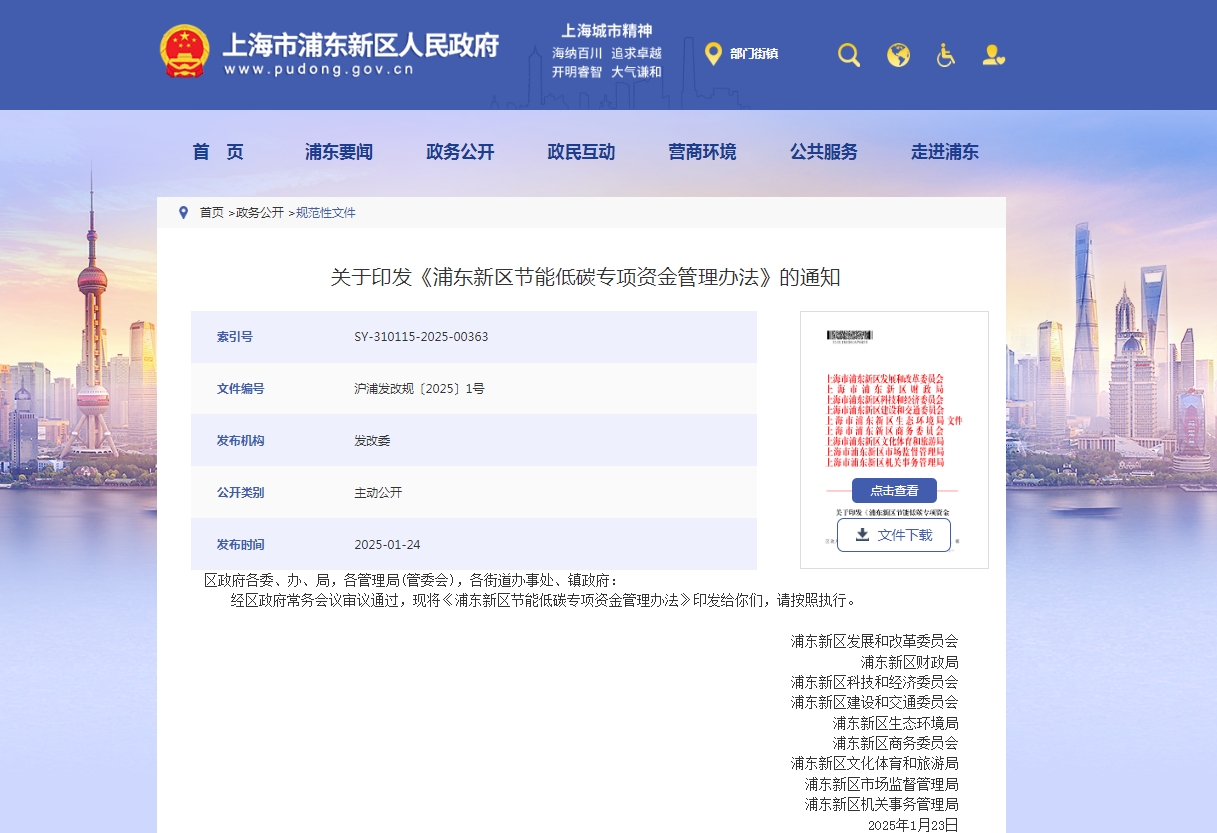
Task: Open the 公共服务 menu item
Action: (x=824, y=152)
